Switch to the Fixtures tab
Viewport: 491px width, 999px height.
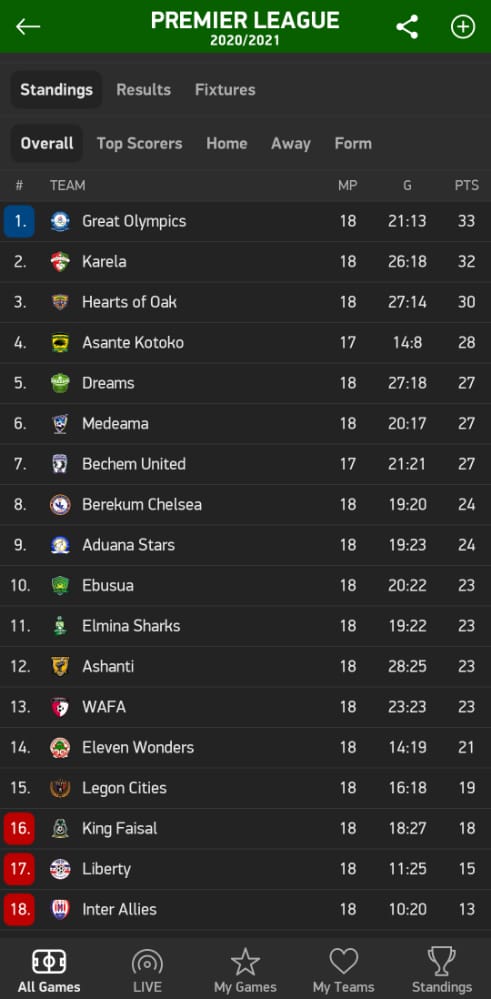click(x=225, y=90)
